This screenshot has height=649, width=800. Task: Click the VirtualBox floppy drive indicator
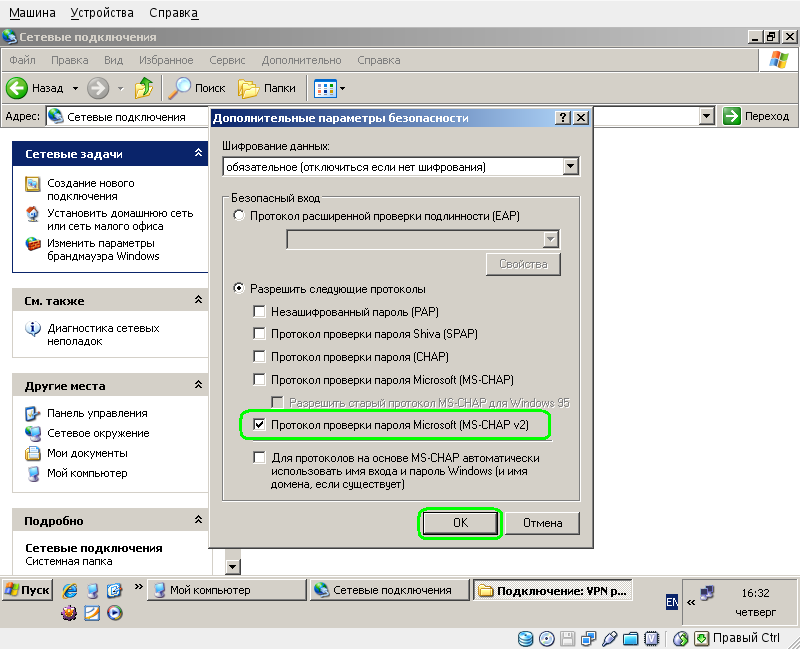[567, 638]
